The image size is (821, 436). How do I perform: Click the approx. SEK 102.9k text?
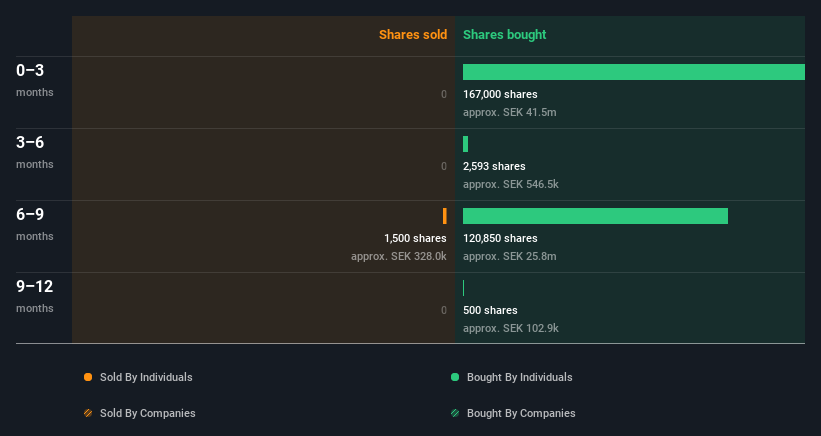click(511, 328)
